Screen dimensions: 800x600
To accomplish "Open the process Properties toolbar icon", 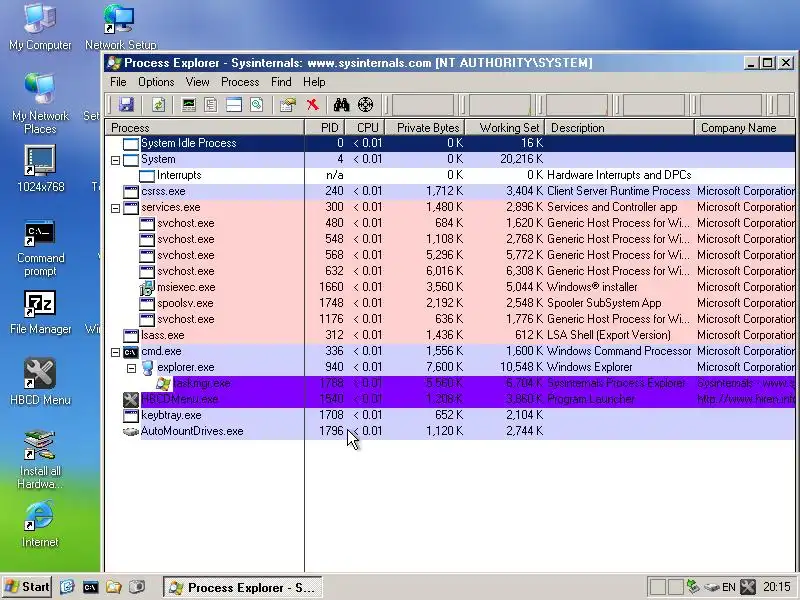I will pos(288,105).
